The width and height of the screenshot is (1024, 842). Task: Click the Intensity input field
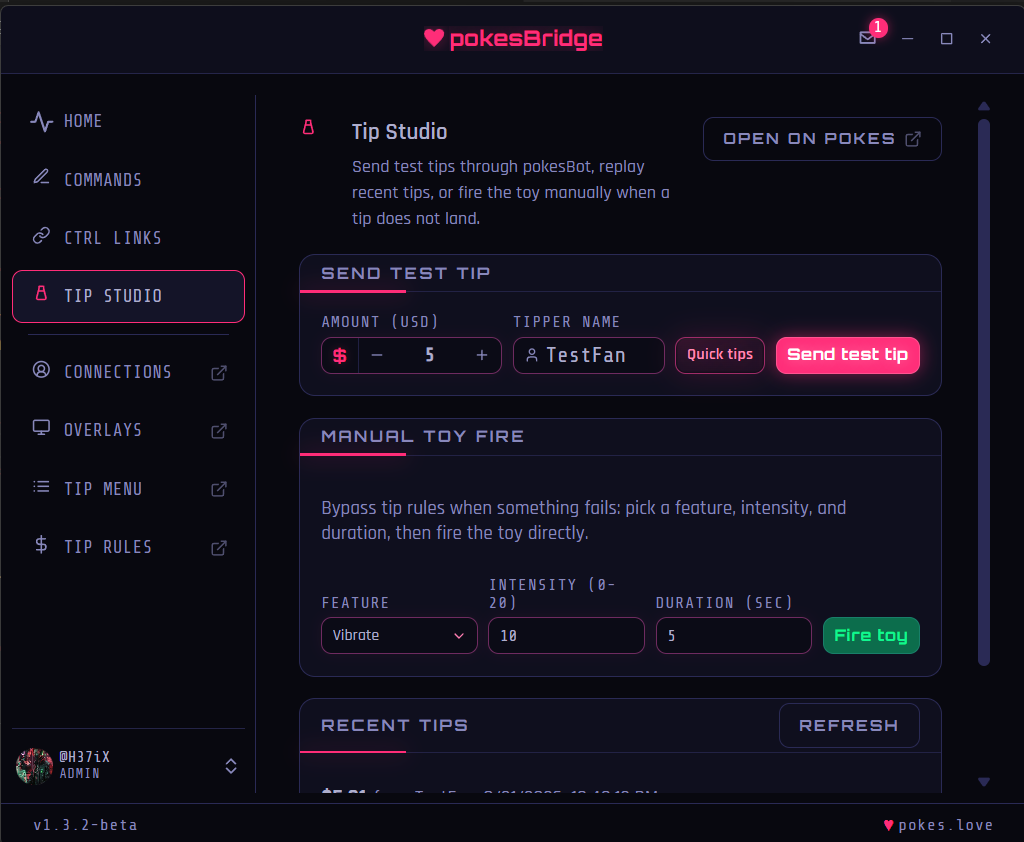(566, 636)
